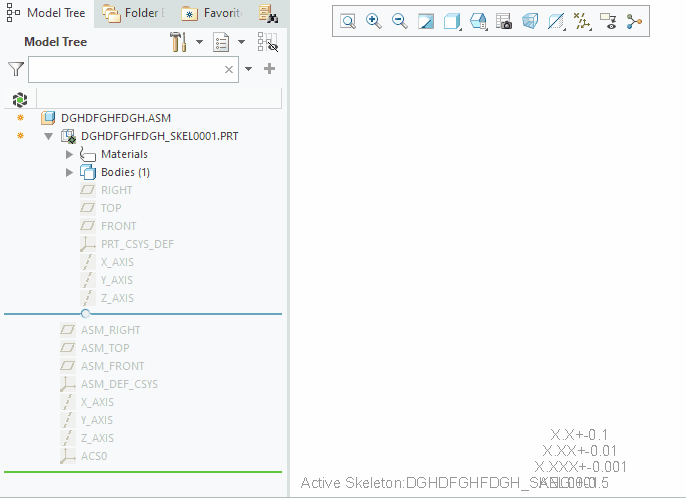The height and width of the screenshot is (498, 686).
Task: Select DGHDFGHFDGH.ASM in the tree
Action: click(x=116, y=118)
